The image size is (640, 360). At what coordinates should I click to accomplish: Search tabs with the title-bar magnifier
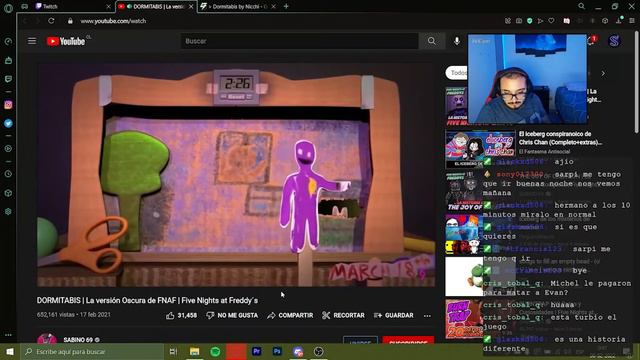tap(581, 6)
